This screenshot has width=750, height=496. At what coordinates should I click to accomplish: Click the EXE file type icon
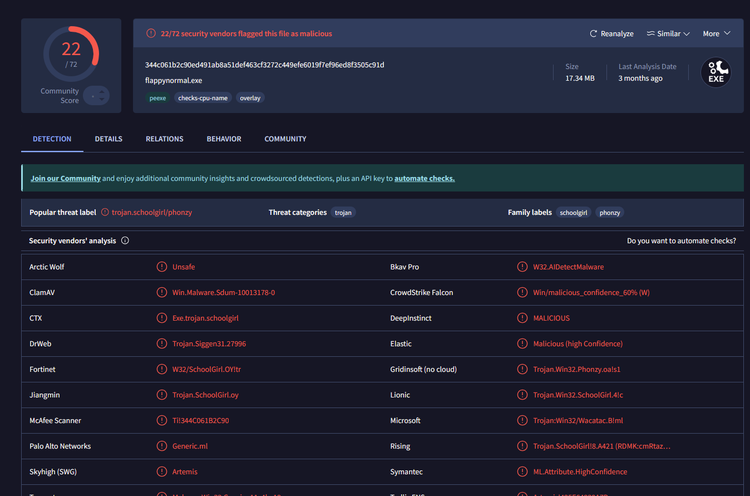tap(716, 73)
